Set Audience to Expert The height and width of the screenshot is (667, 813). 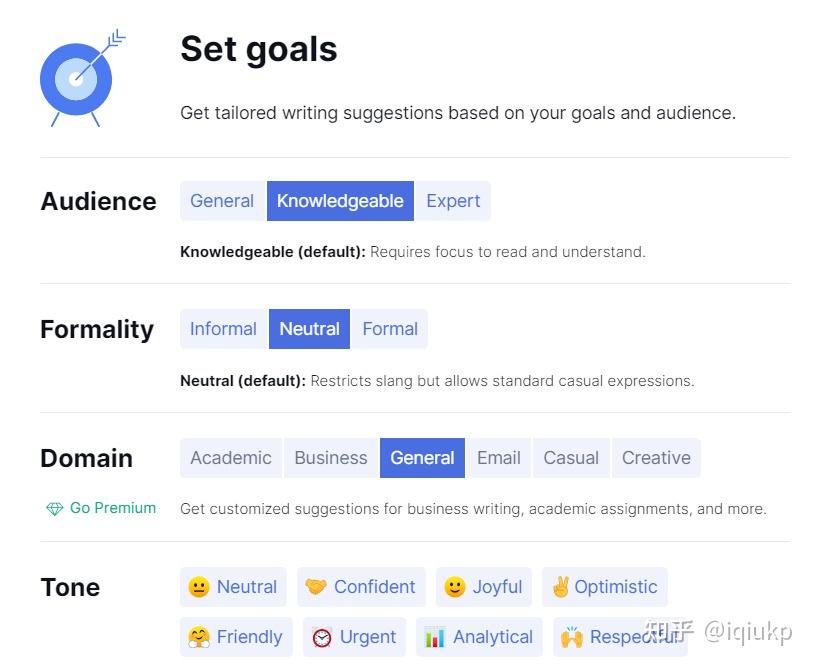453,201
